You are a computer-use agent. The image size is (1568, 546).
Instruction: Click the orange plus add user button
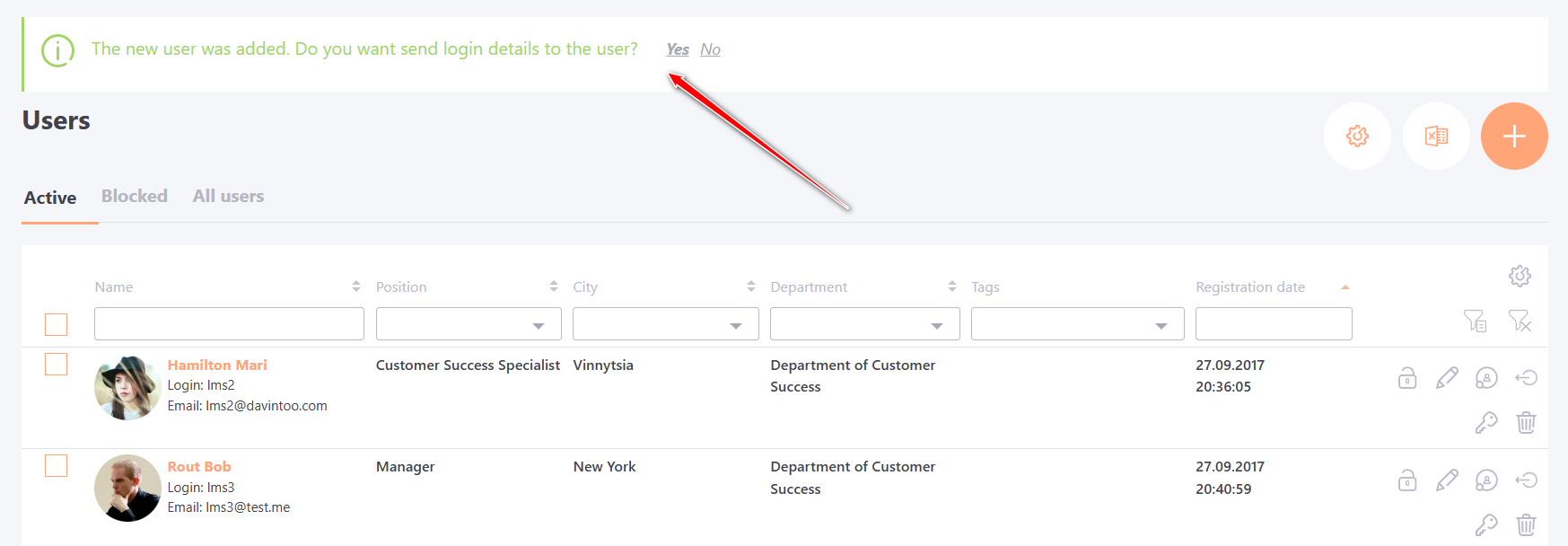point(1514,136)
